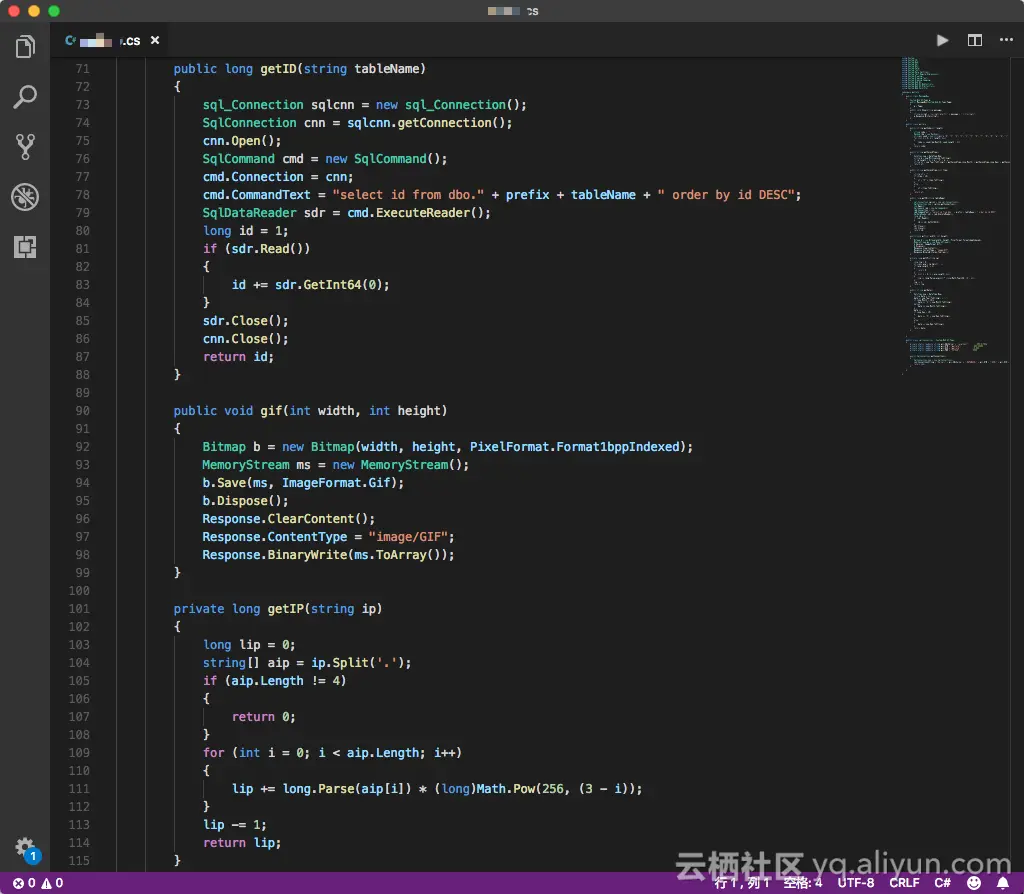Open the Search panel in activity bar
This screenshot has height=894, width=1024.
[25, 97]
